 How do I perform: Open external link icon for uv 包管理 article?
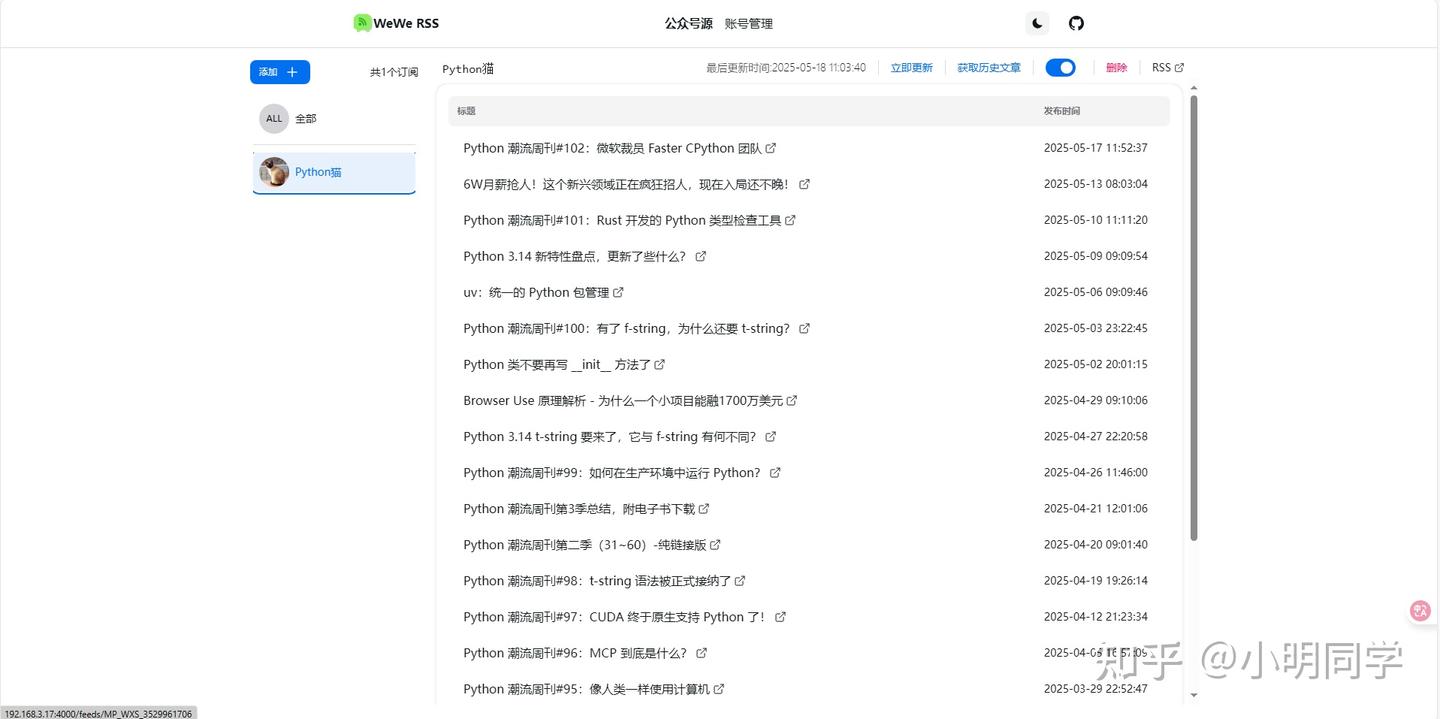click(618, 293)
